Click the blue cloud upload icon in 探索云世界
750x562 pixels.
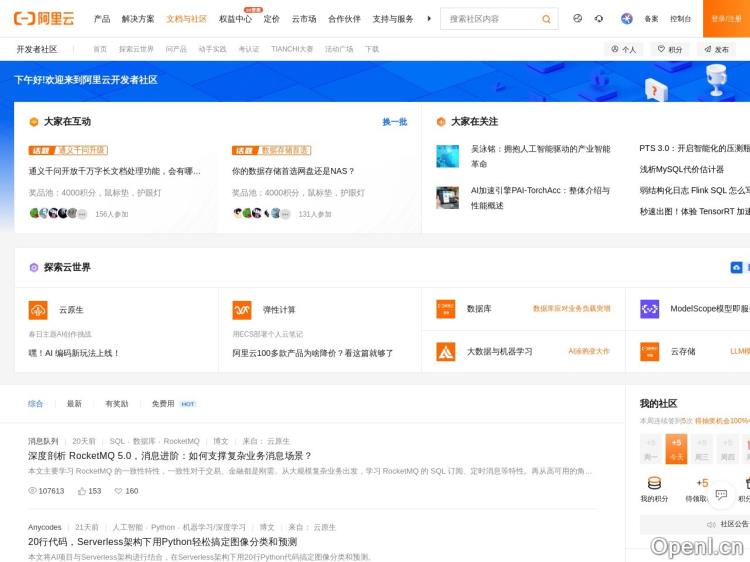(x=736, y=267)
